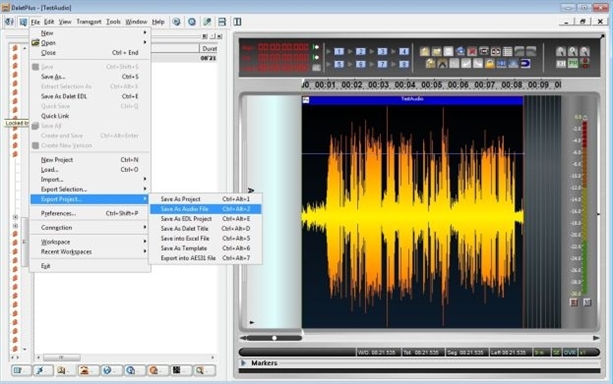Click the blue U-shaped return icon
Viewport: 613px width, 384px height.
(x=525, y=64)
